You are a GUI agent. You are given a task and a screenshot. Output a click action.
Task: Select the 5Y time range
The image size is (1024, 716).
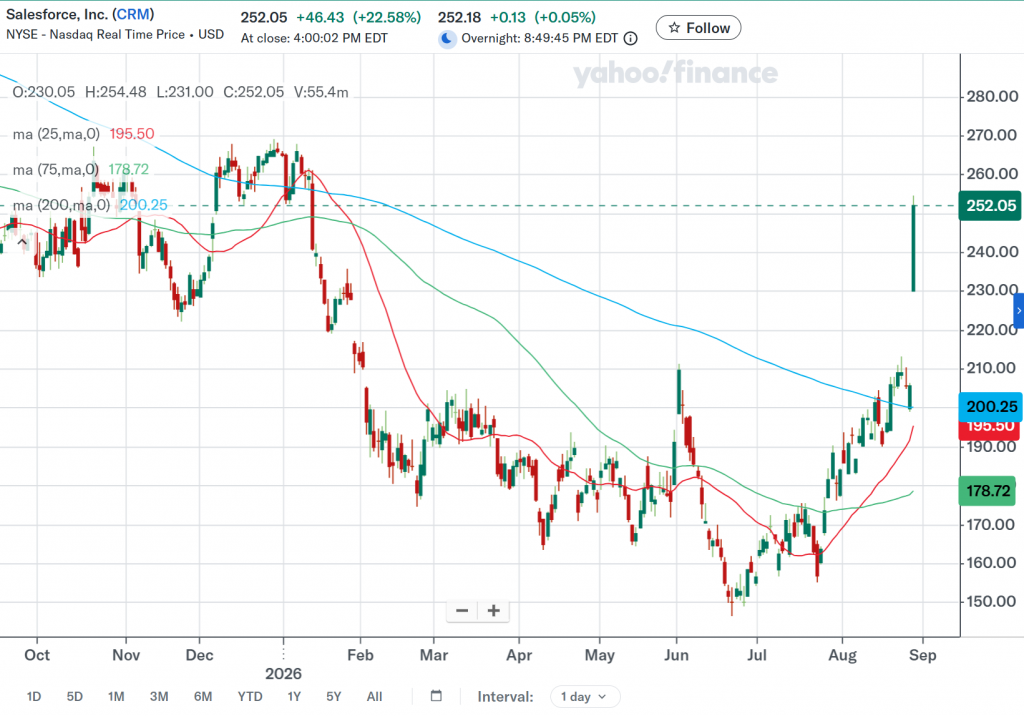point(334,697)
